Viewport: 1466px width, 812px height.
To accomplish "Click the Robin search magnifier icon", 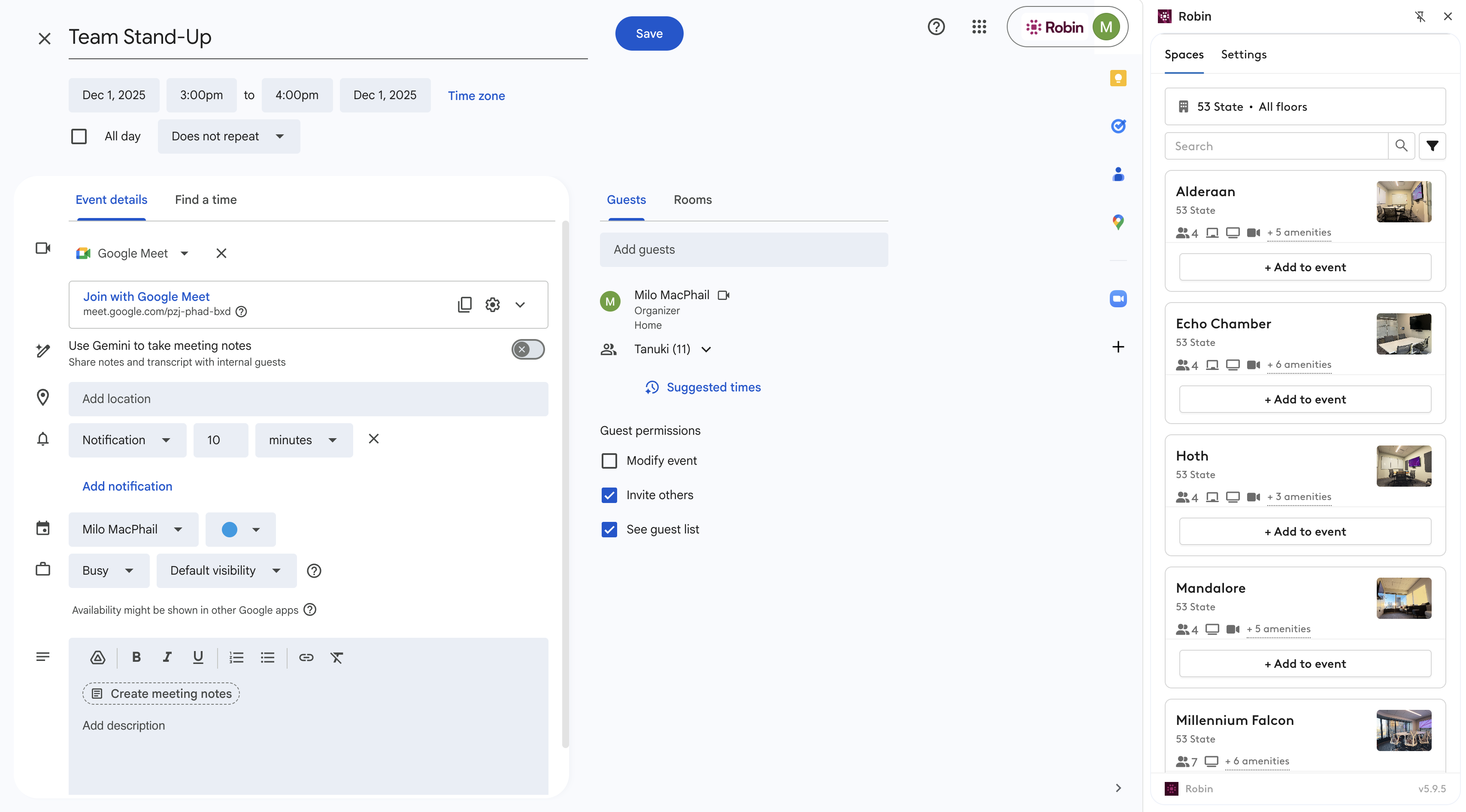I will pyautogui.click(x=1401, y=146).
